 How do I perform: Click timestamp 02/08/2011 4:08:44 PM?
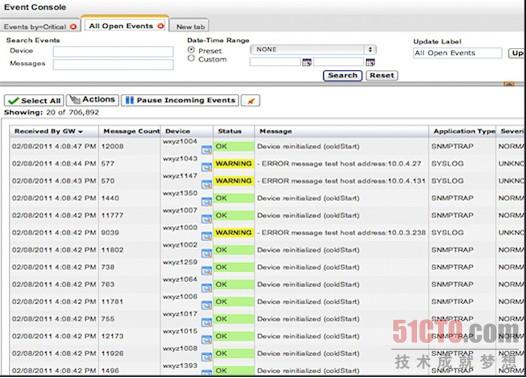(54, 164)
